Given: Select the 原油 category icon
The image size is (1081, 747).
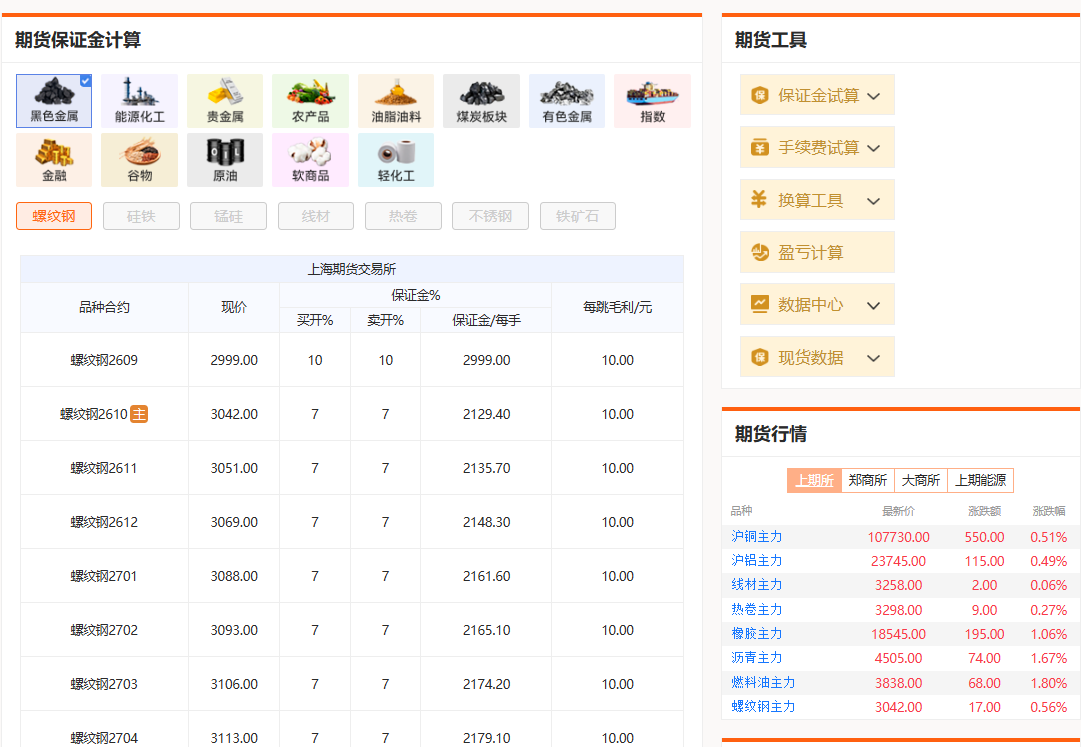Looking at the screenshot, I should coord(225,160).
